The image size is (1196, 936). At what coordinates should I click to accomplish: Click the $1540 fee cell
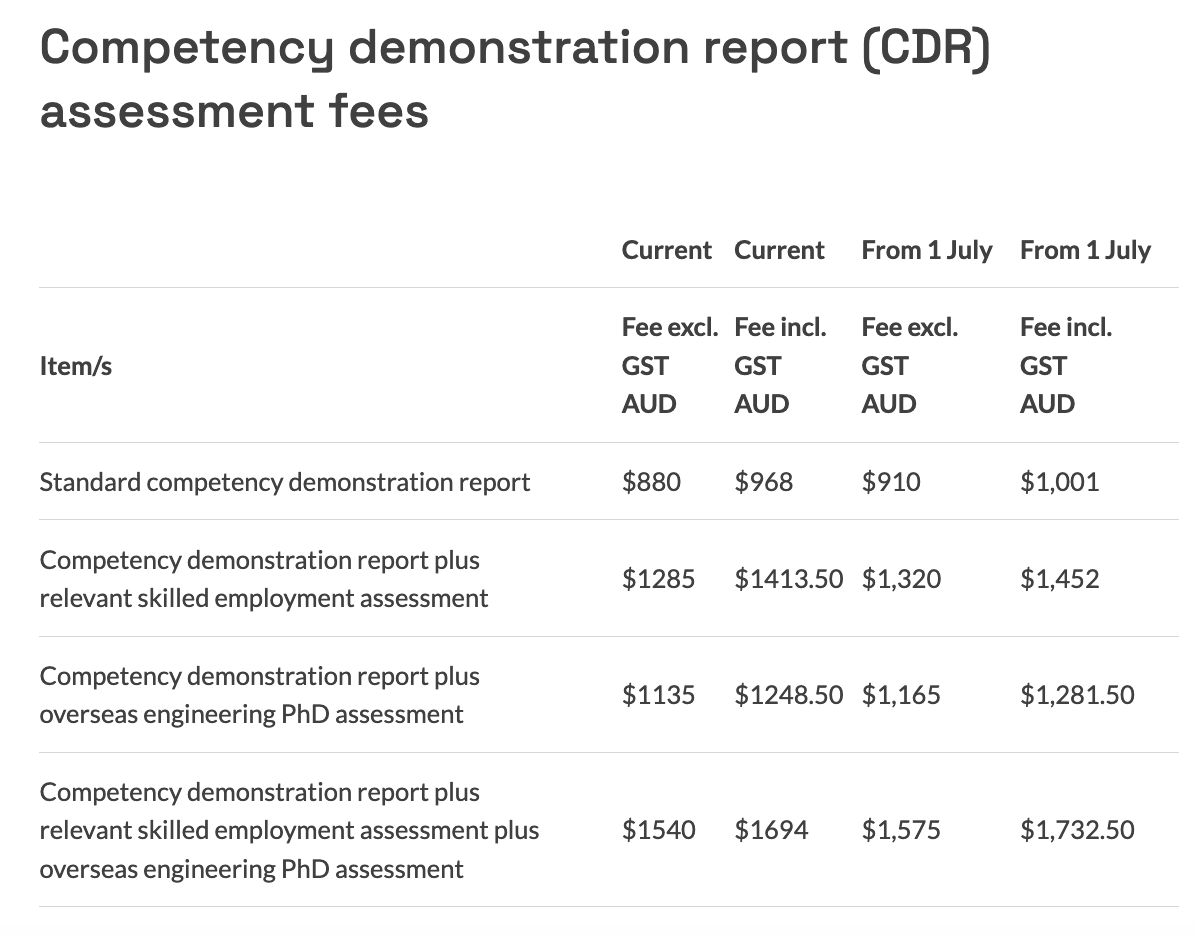(x=658, y=830)
